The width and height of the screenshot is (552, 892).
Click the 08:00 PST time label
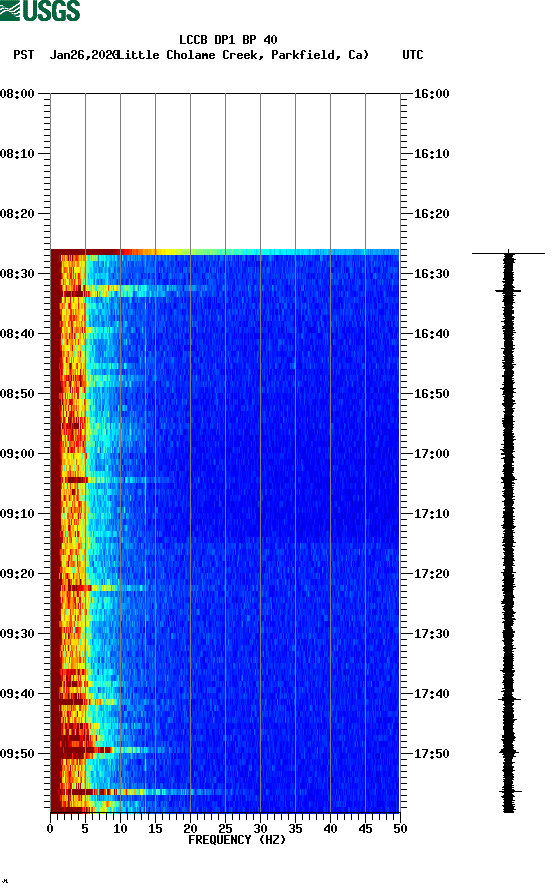(18, 94)
